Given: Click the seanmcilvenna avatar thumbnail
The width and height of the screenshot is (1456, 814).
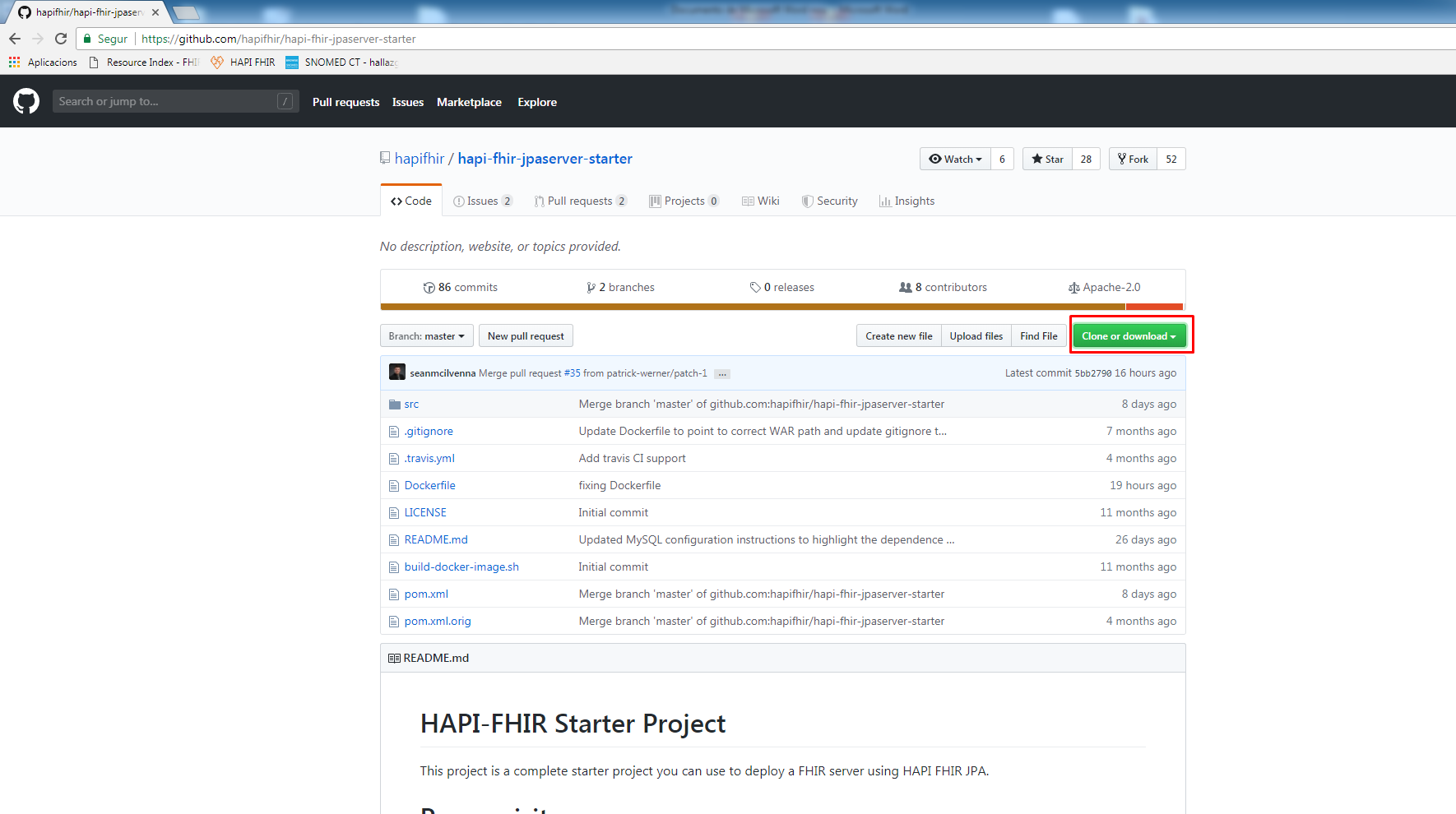Looking at the screenshot, I should [x=397, y=372].
